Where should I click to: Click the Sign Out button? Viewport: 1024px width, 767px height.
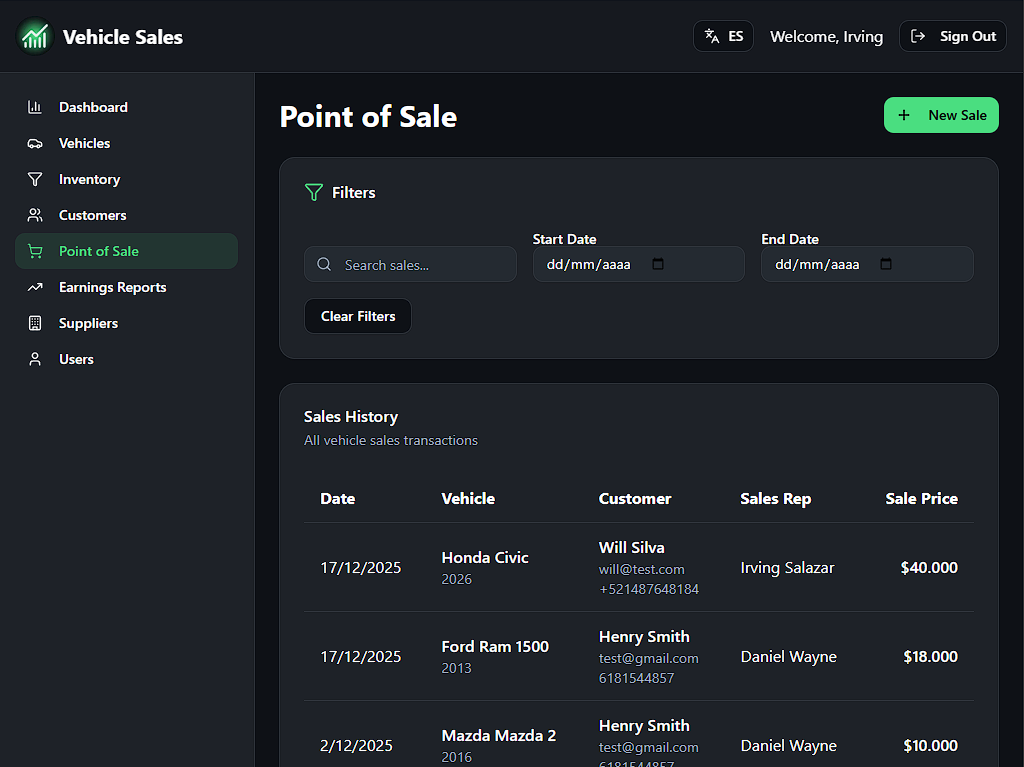[x=953, y=36]
